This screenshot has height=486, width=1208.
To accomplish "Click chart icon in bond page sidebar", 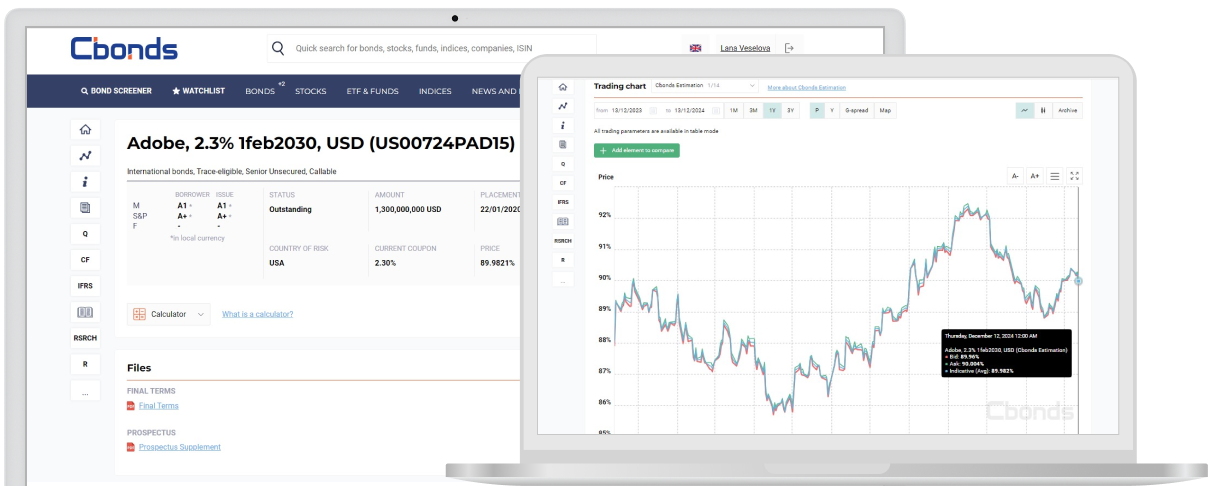I will point(85,156).
